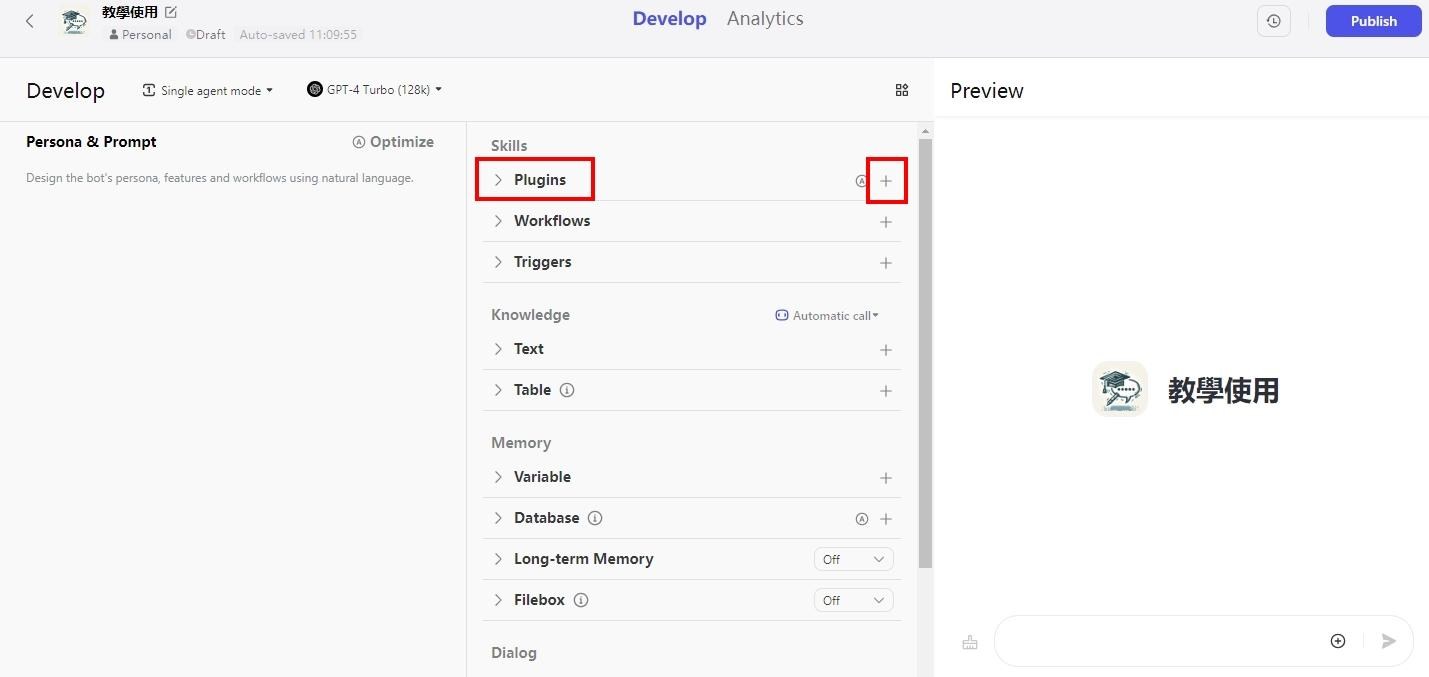Click the preview chat input field
Screen dimensions: 1429x677
point(1160,641)
